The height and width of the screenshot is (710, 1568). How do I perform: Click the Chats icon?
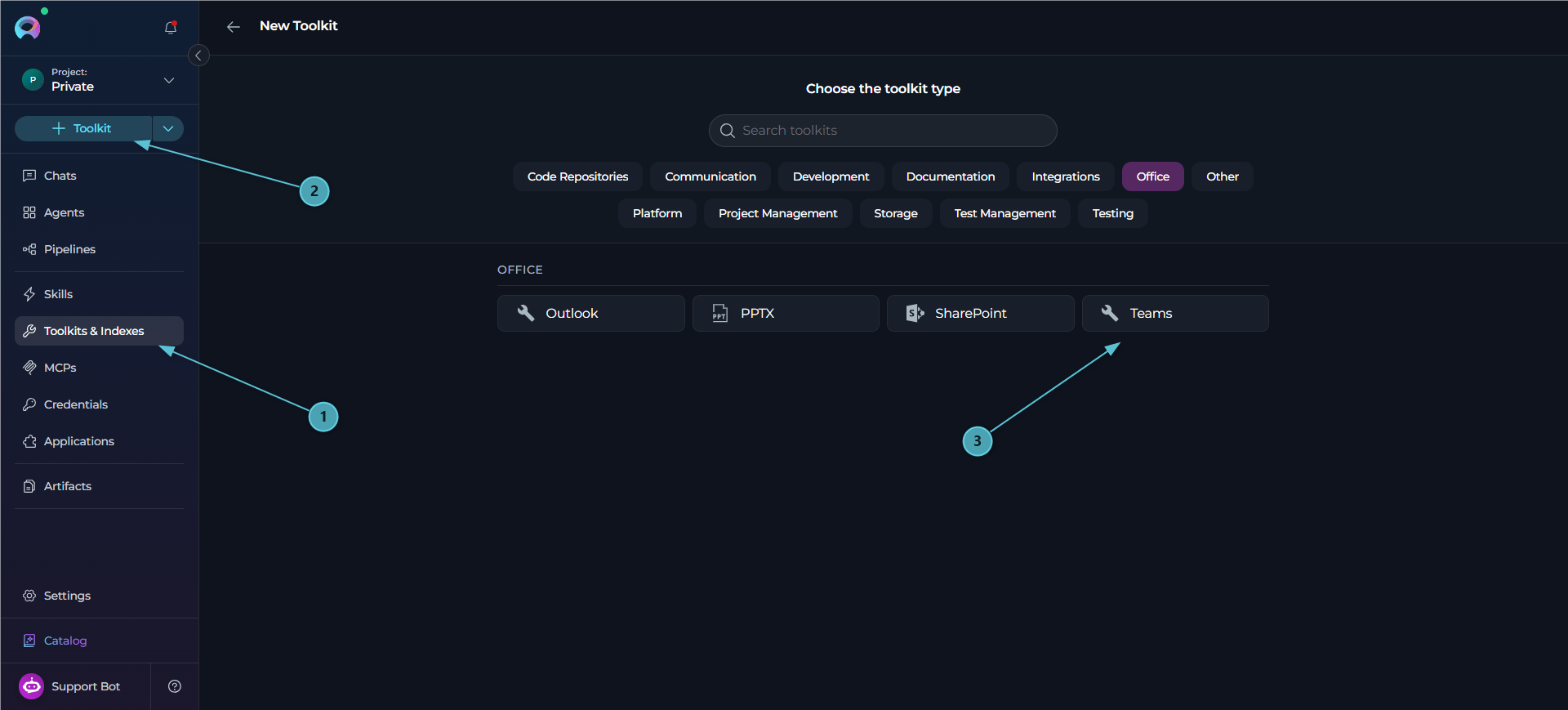29,176
